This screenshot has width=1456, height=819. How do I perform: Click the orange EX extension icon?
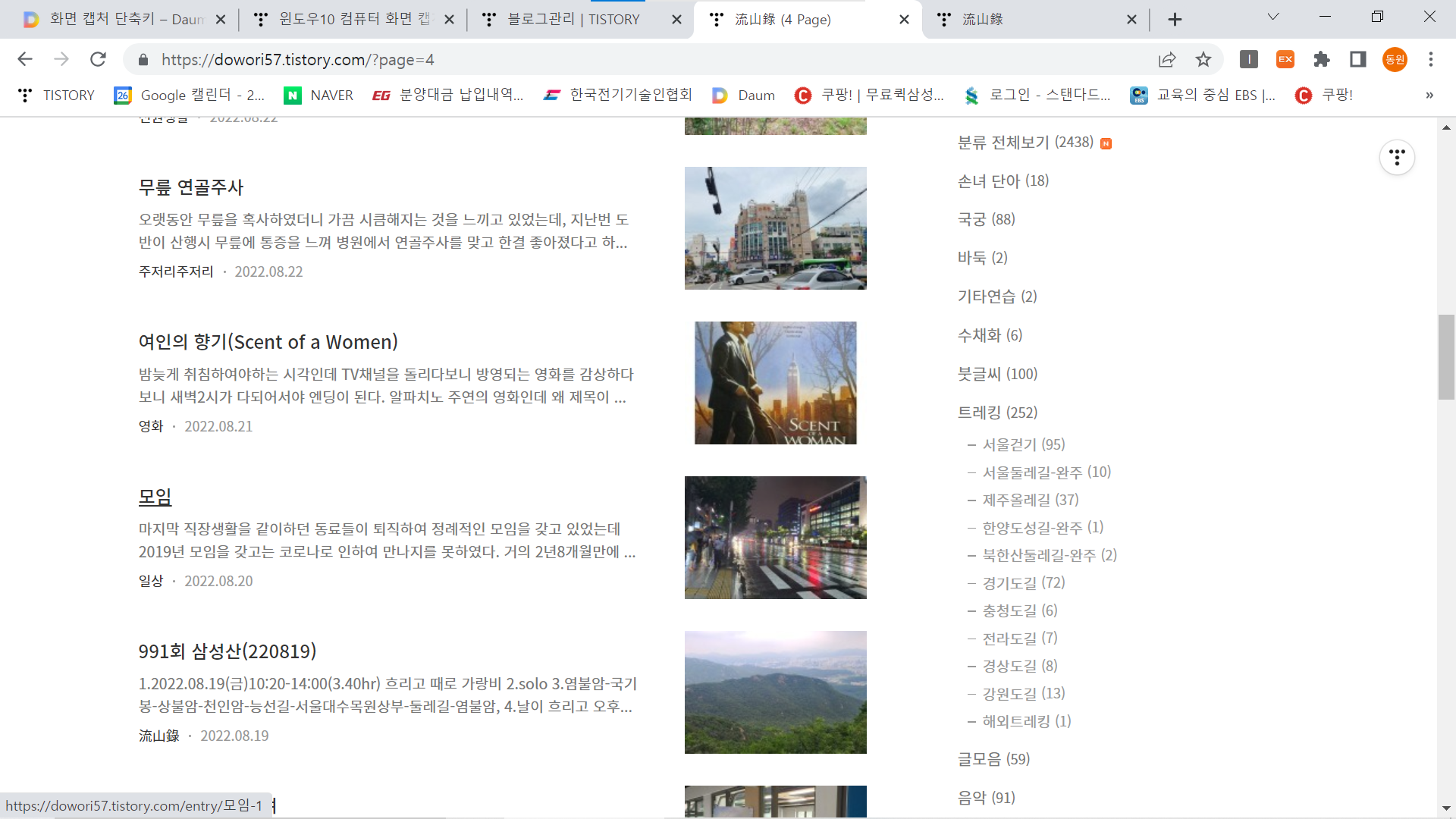click(1285, 59)
